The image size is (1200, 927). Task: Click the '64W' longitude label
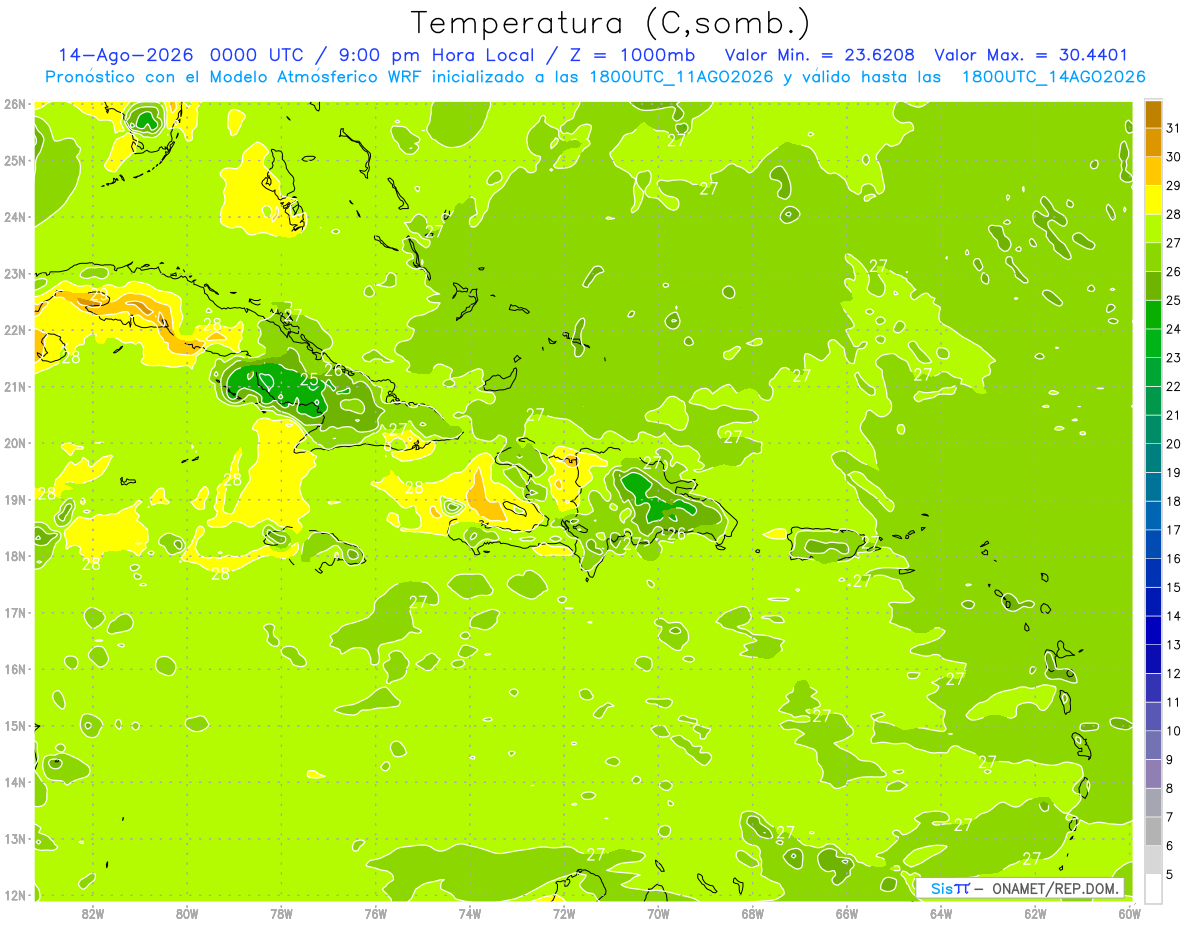tap(941, 914)
